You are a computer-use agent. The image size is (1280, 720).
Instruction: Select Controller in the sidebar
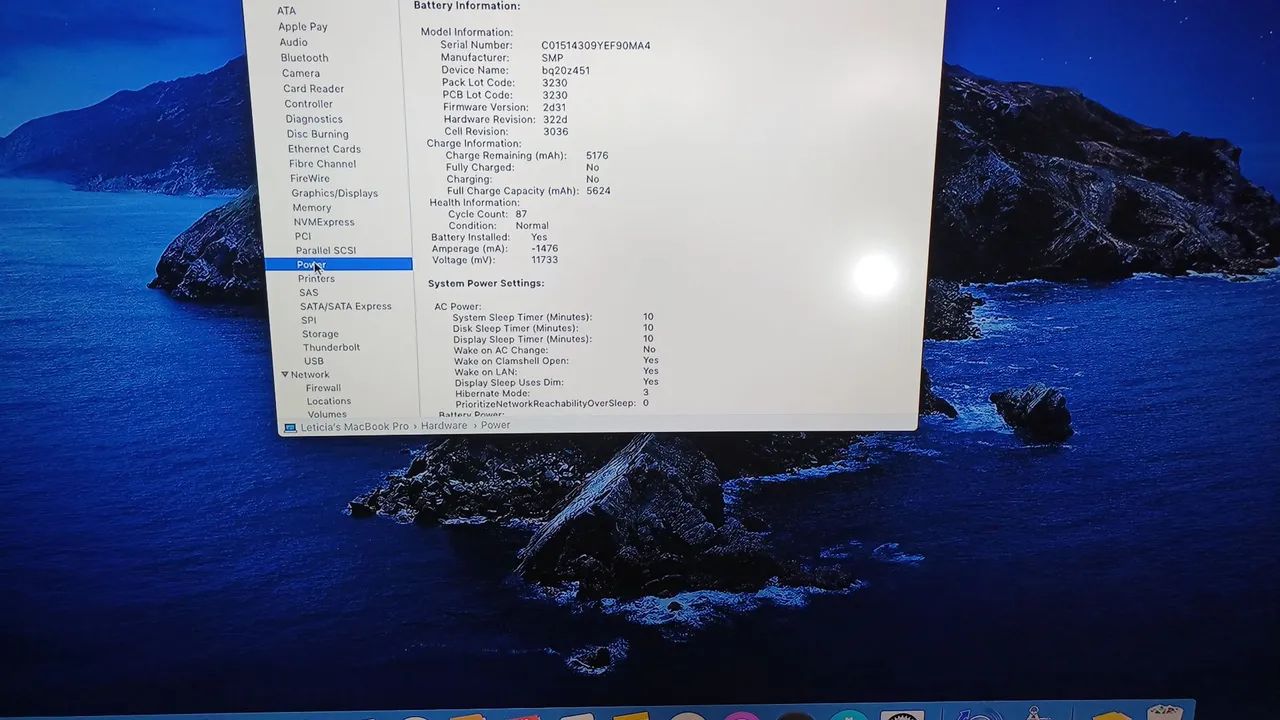[308, 104]
